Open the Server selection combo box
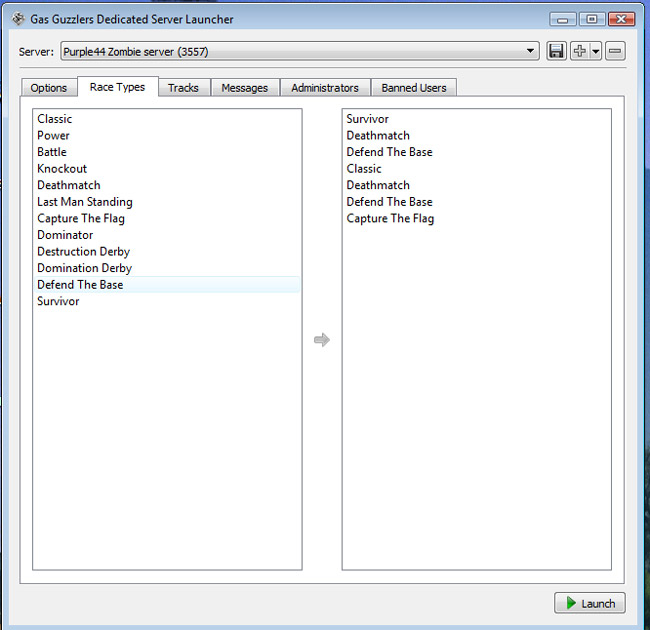The width and height of the screenshot is (650, 630). (300, 51)
